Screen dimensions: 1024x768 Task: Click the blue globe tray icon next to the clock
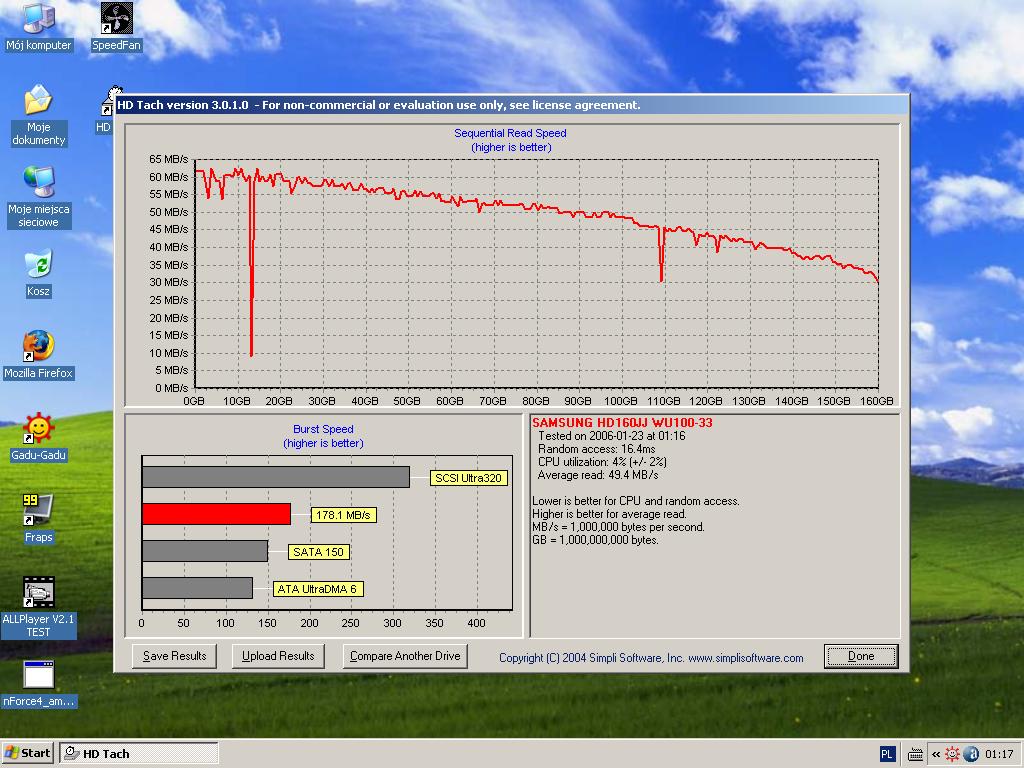[971, 754]
